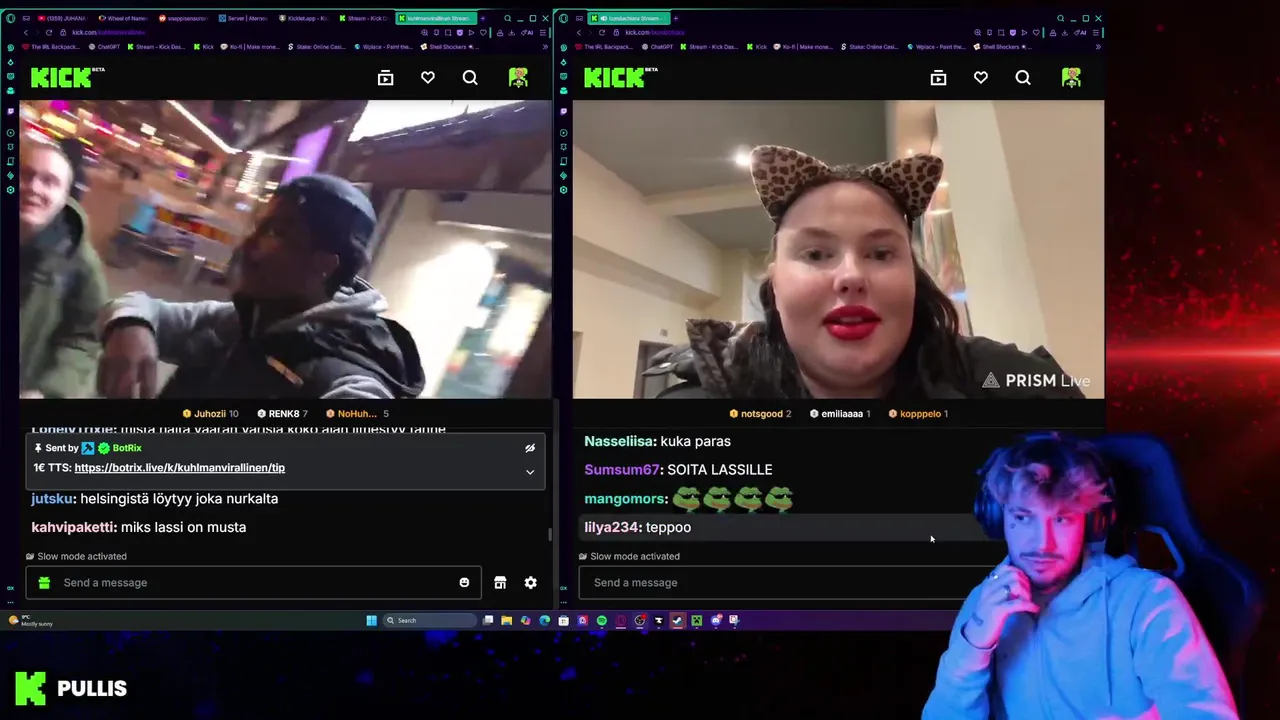Open the emoji picker in left chat input
This screenshot has width=1280, height=720.
tap(464, 583)
